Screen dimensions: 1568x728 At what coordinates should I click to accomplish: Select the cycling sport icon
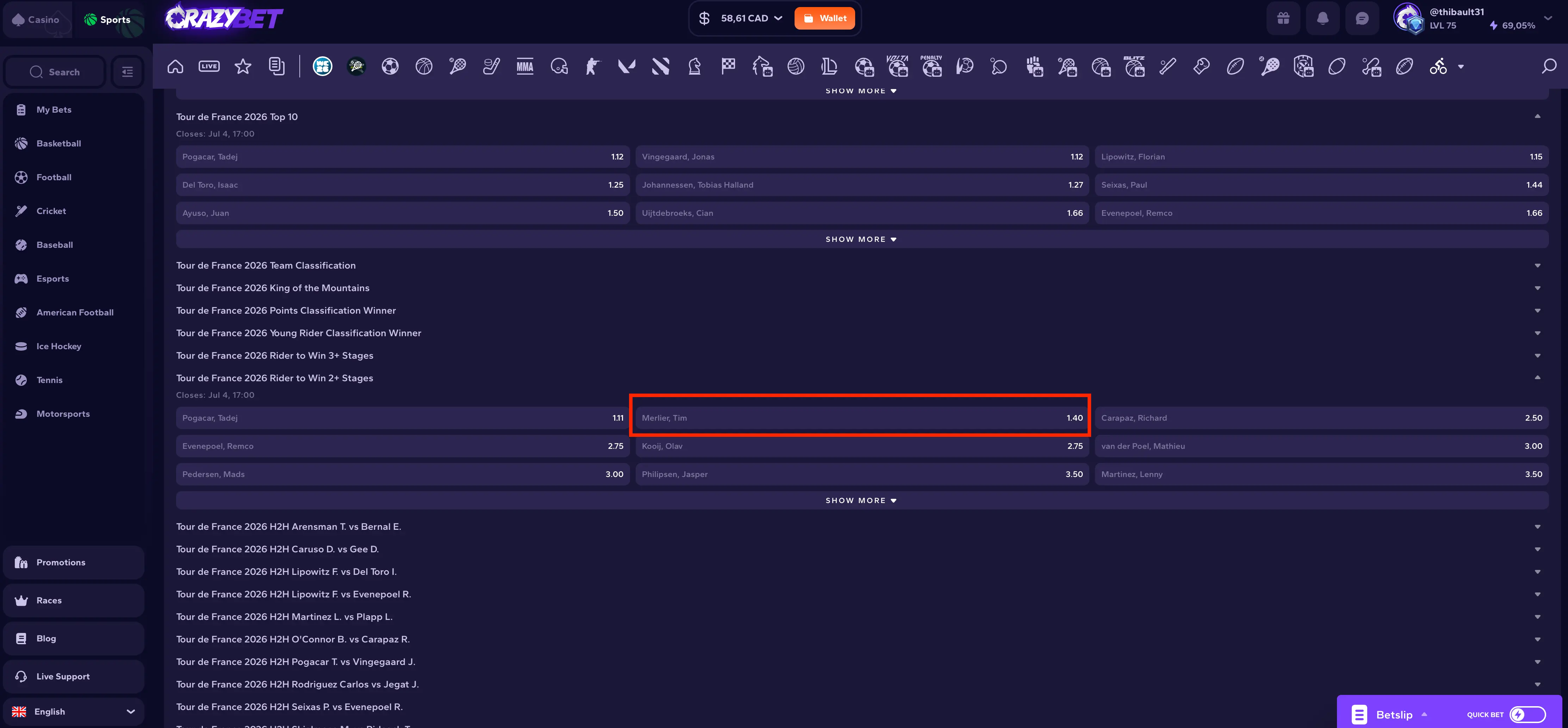[x=1438, y=66]
